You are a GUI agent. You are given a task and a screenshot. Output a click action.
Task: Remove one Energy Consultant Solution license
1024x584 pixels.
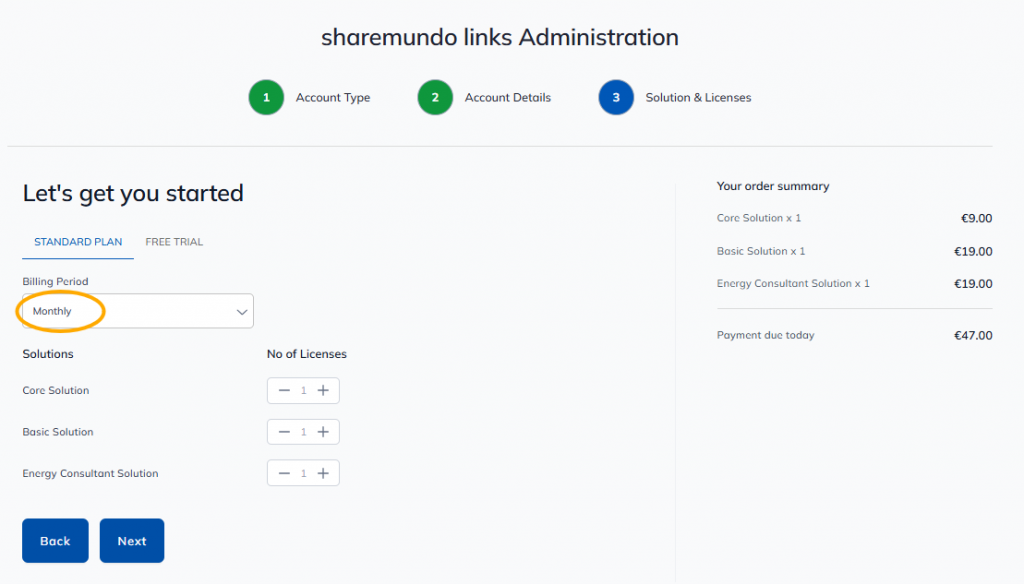coord(284,473)
